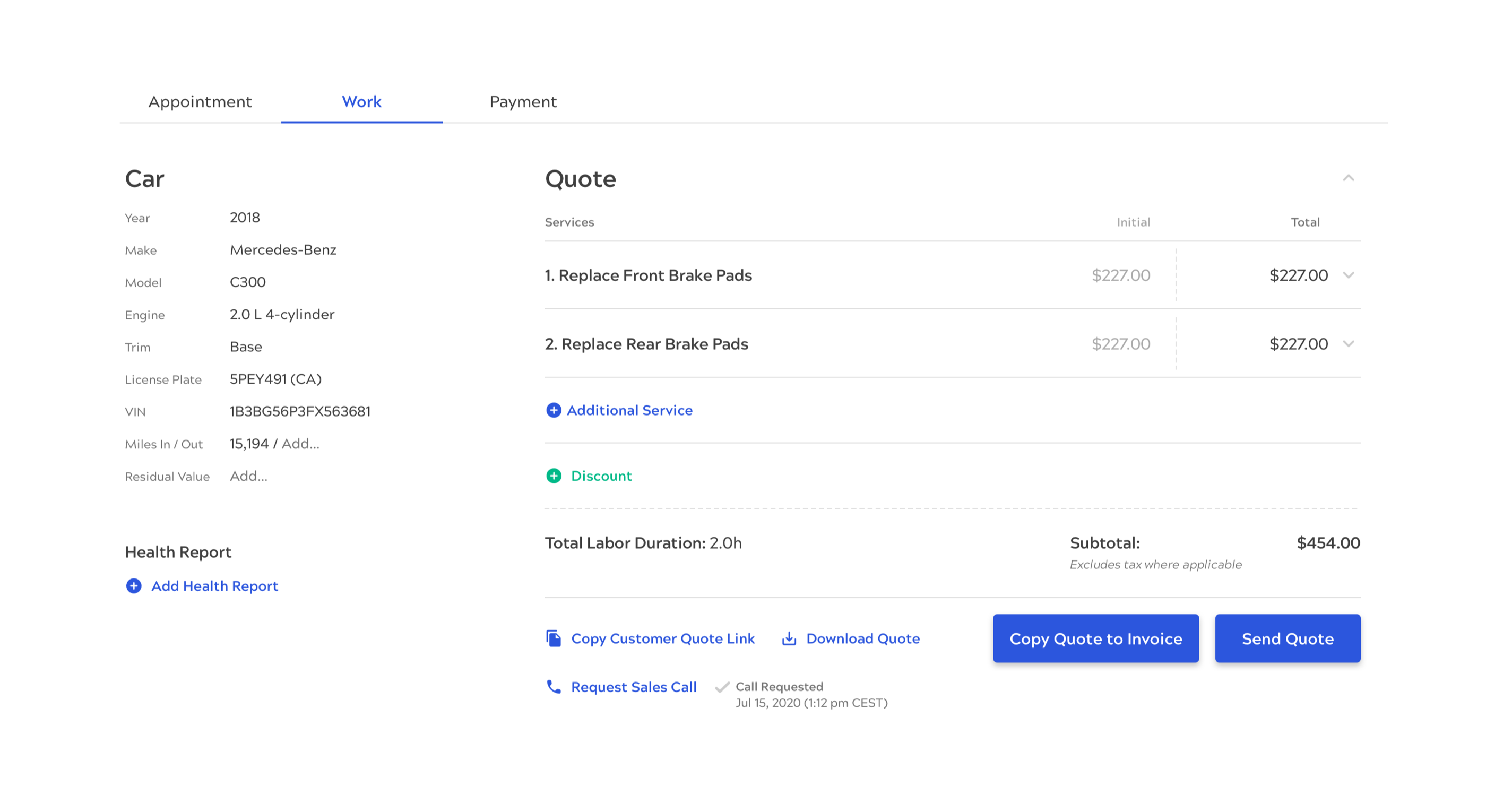1486x812 pixels.
Task: Click the download icon for Download Quote
Action: pyautogui.click(x=789, y=638)
